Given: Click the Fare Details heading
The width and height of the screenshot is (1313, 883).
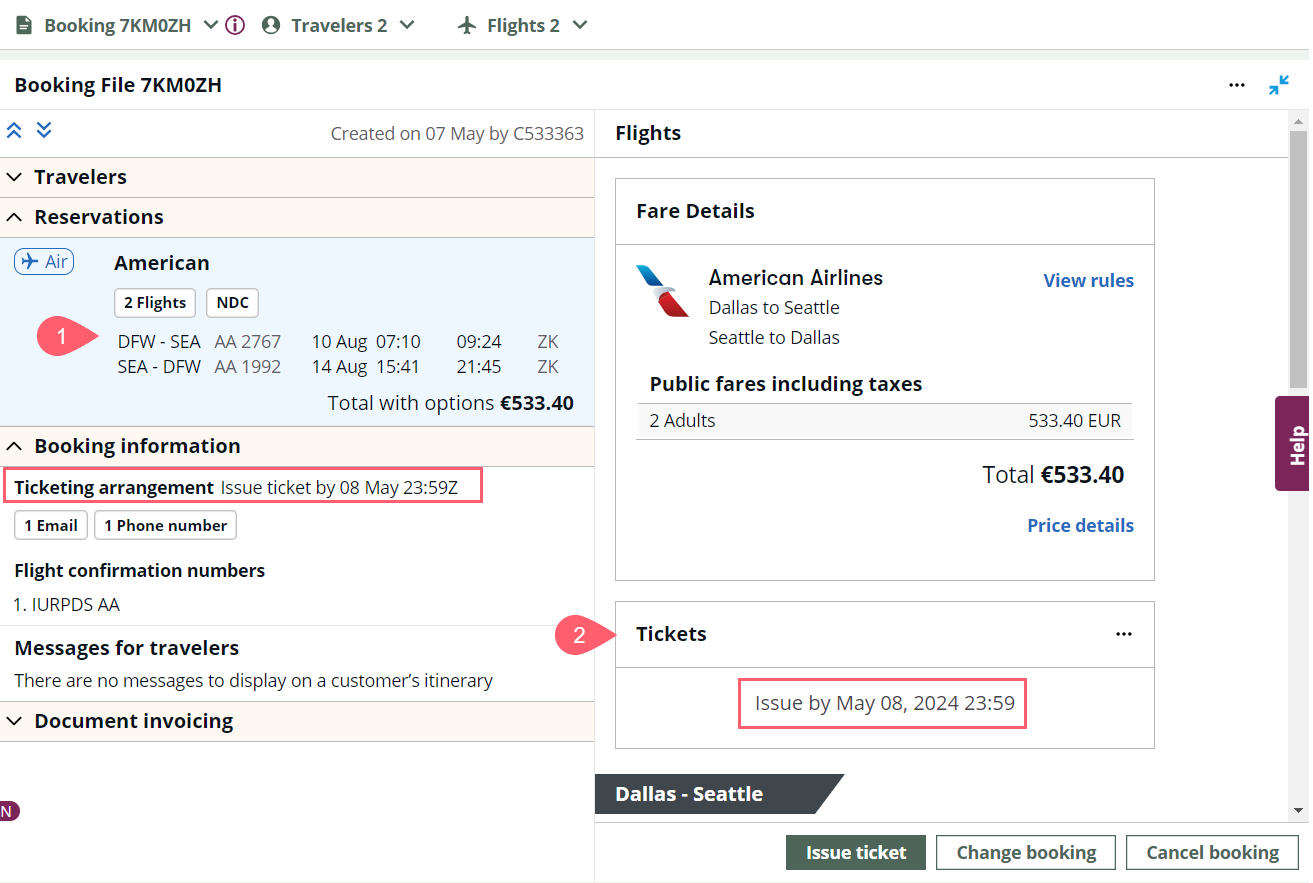Looking at the screenshot, I should (696, 211).
